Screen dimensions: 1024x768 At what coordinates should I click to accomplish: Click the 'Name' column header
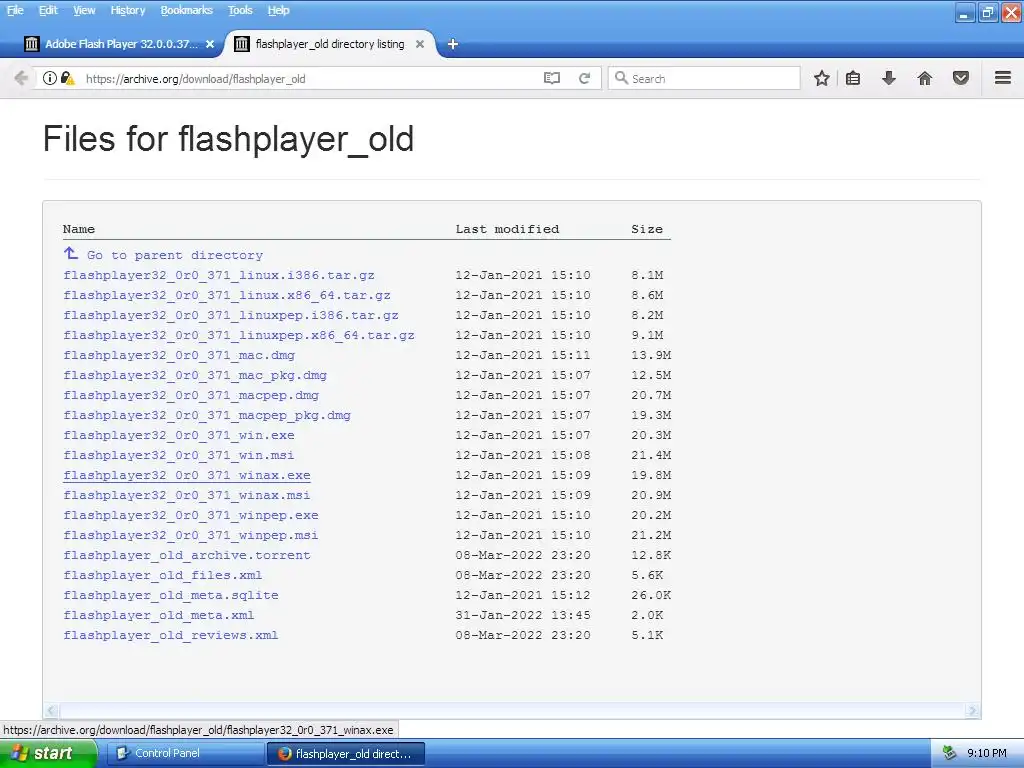(x=79, y=229)
